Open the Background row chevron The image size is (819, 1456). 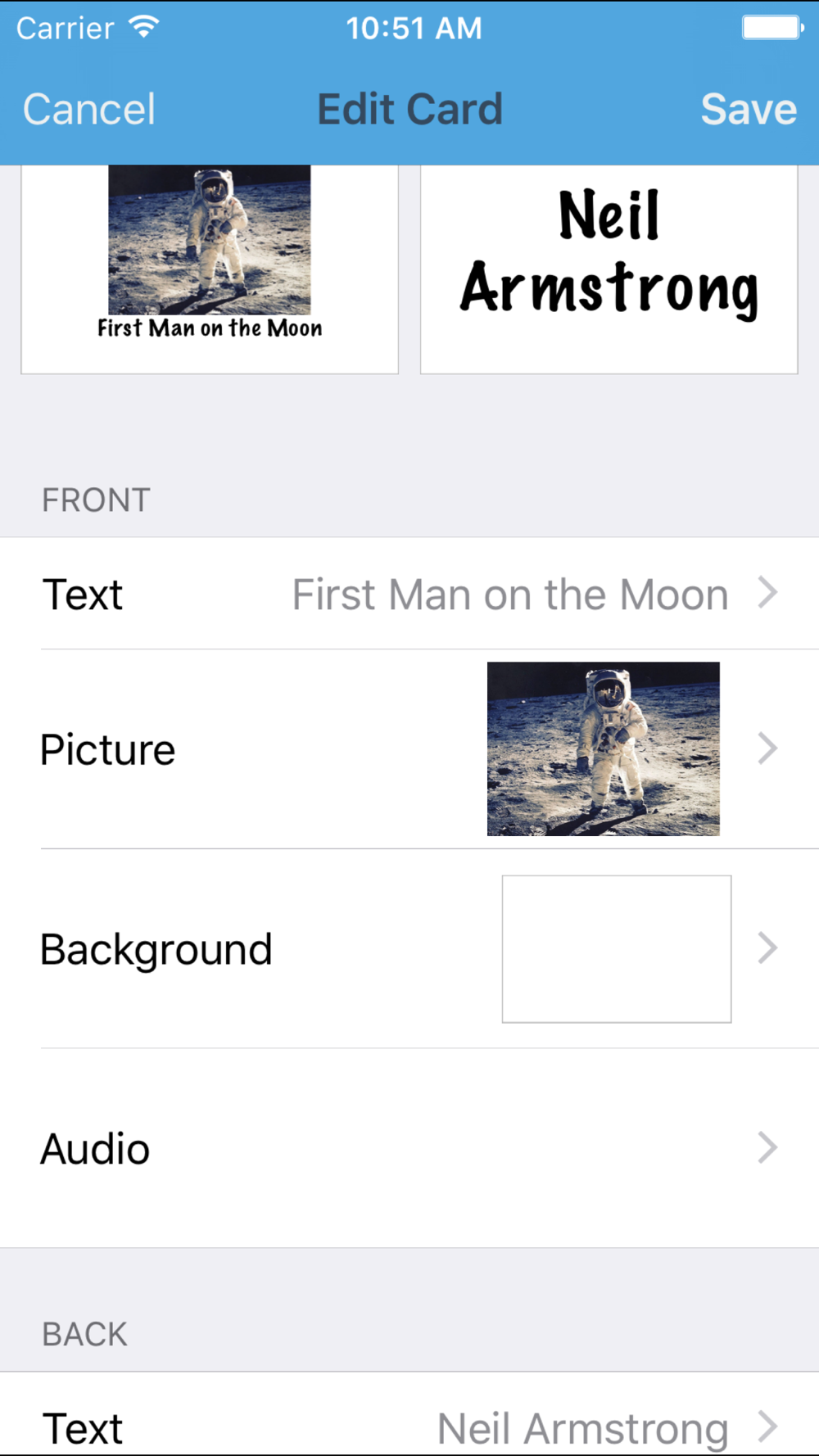[767, 948]
